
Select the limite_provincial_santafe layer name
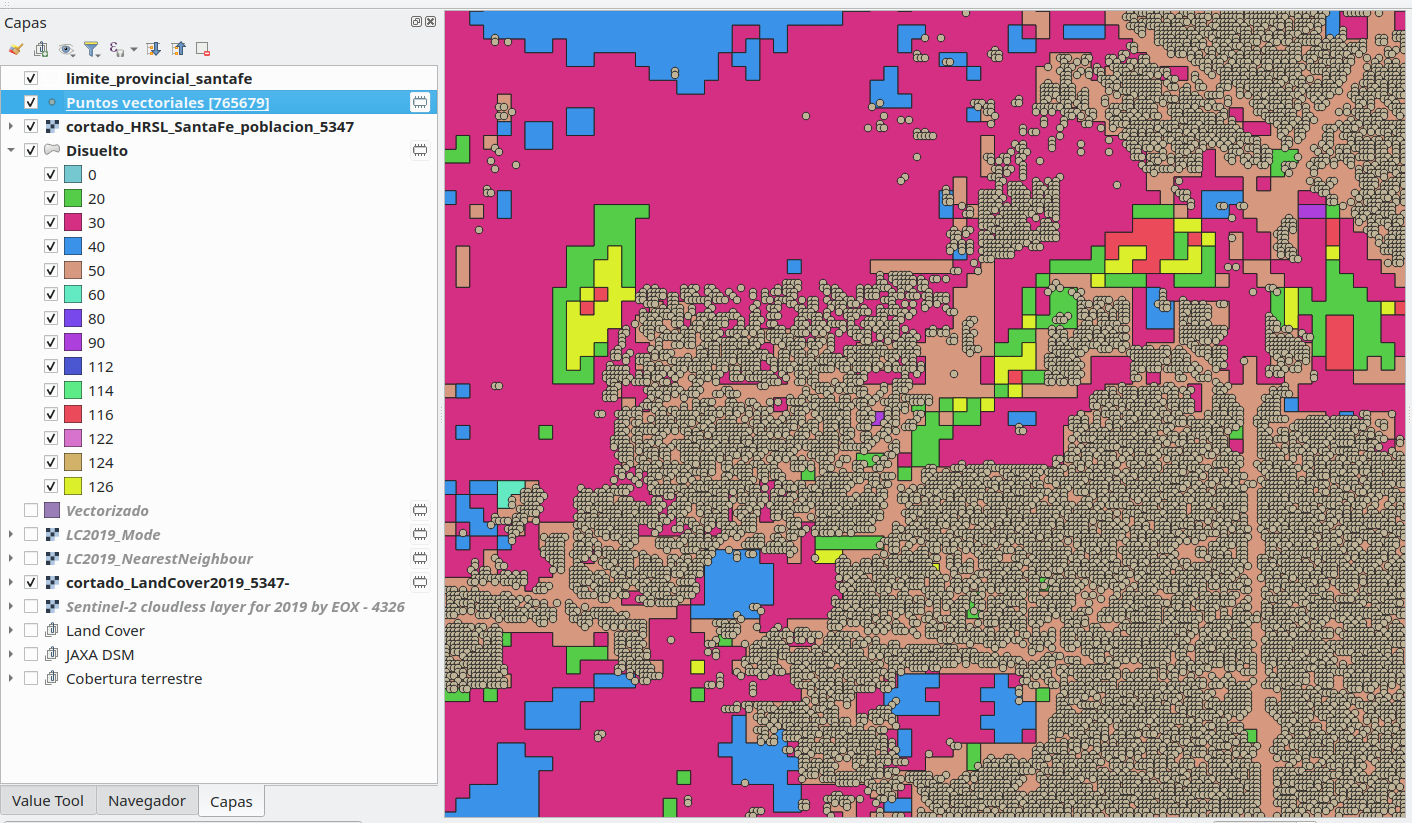(x=159, y=78)
